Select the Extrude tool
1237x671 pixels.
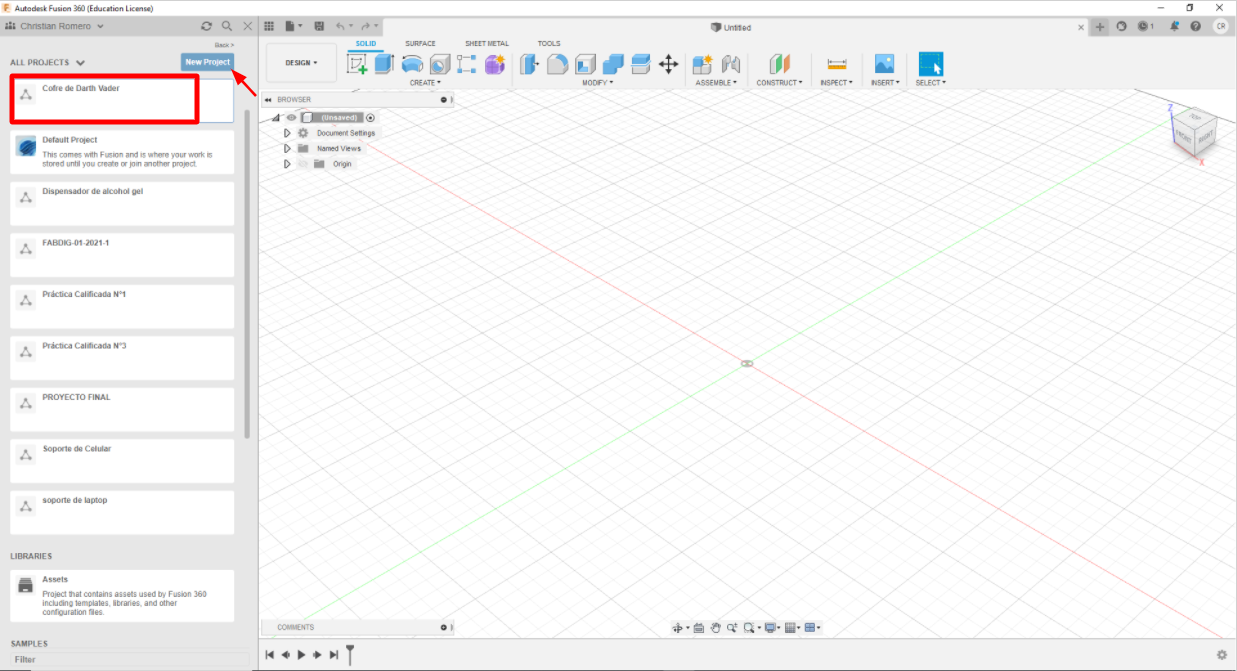[384, 64]
